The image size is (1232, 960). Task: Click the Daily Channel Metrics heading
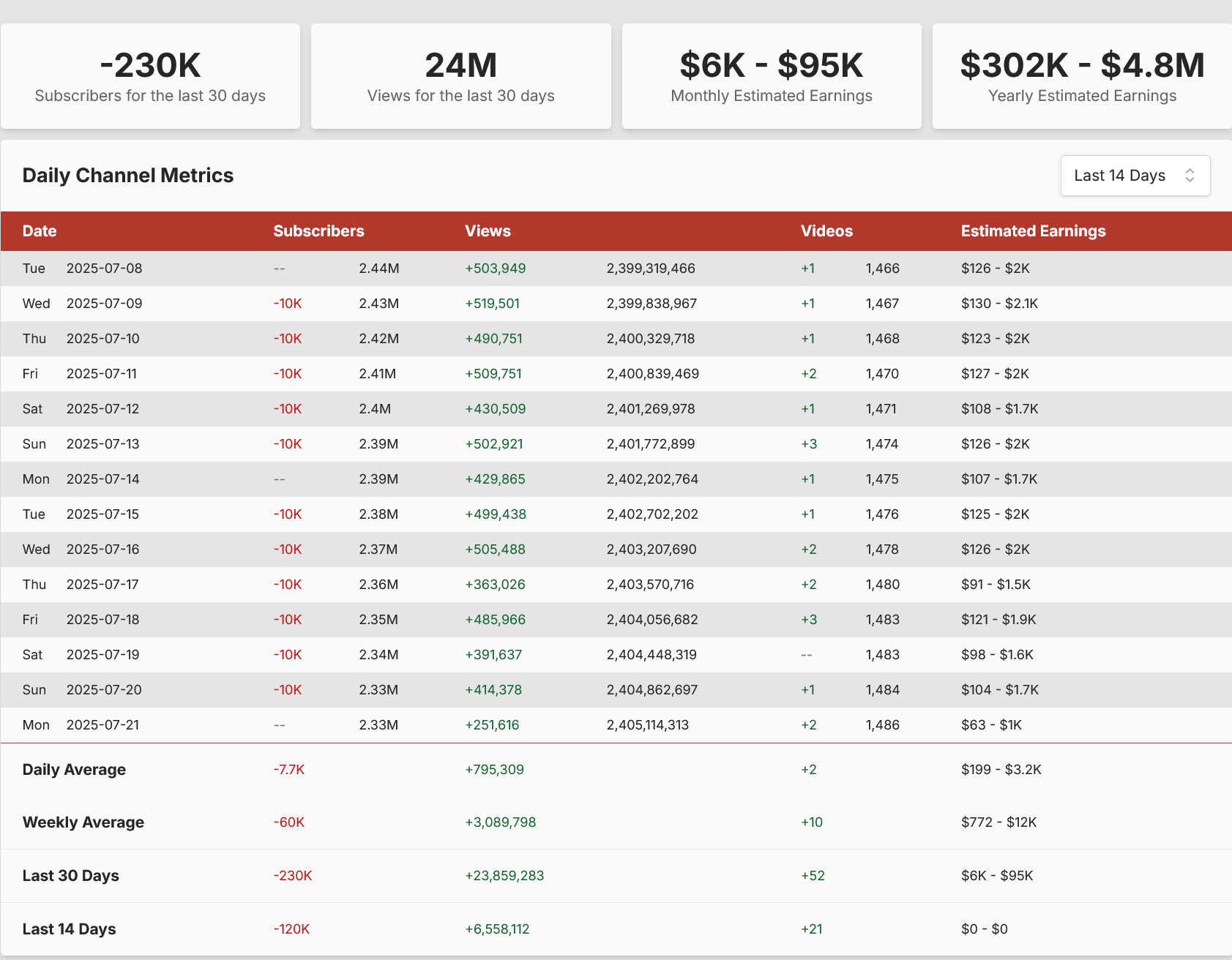[128, 176]
